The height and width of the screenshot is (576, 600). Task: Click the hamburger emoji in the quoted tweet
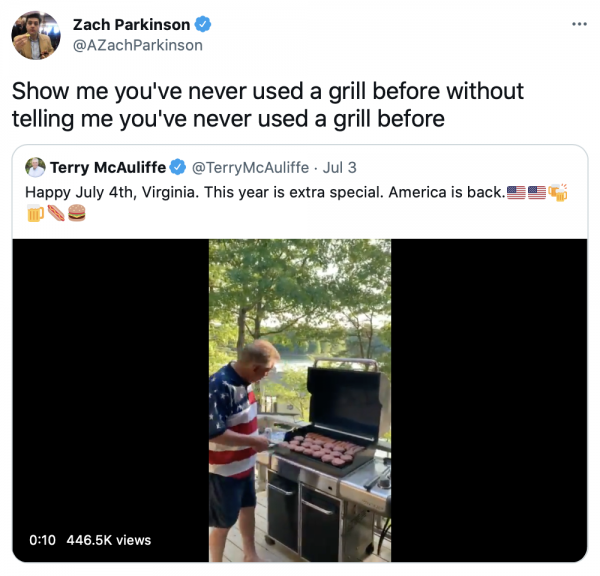[77, 213]
